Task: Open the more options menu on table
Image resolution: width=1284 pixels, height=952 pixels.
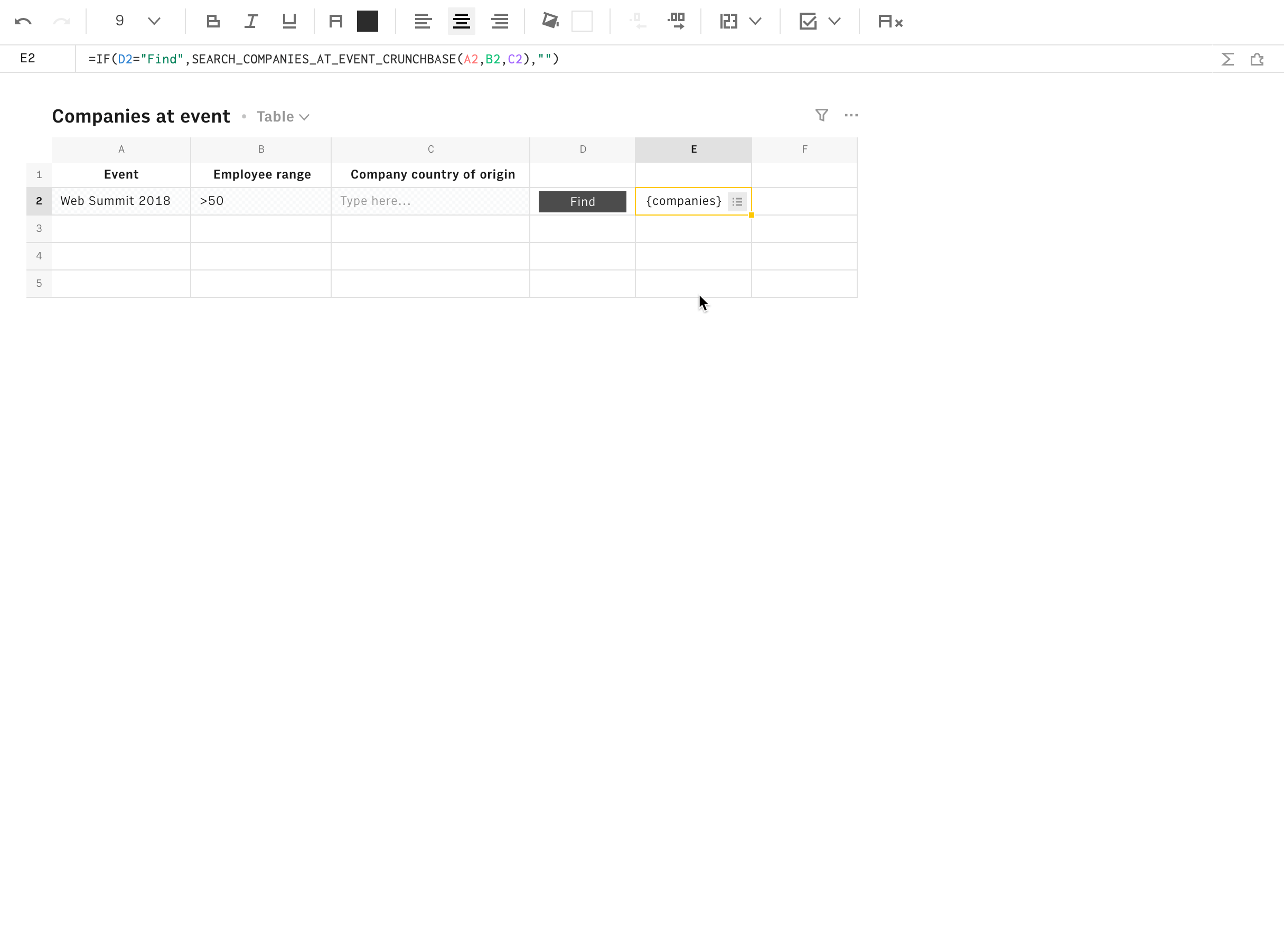Action: point(851,115)
